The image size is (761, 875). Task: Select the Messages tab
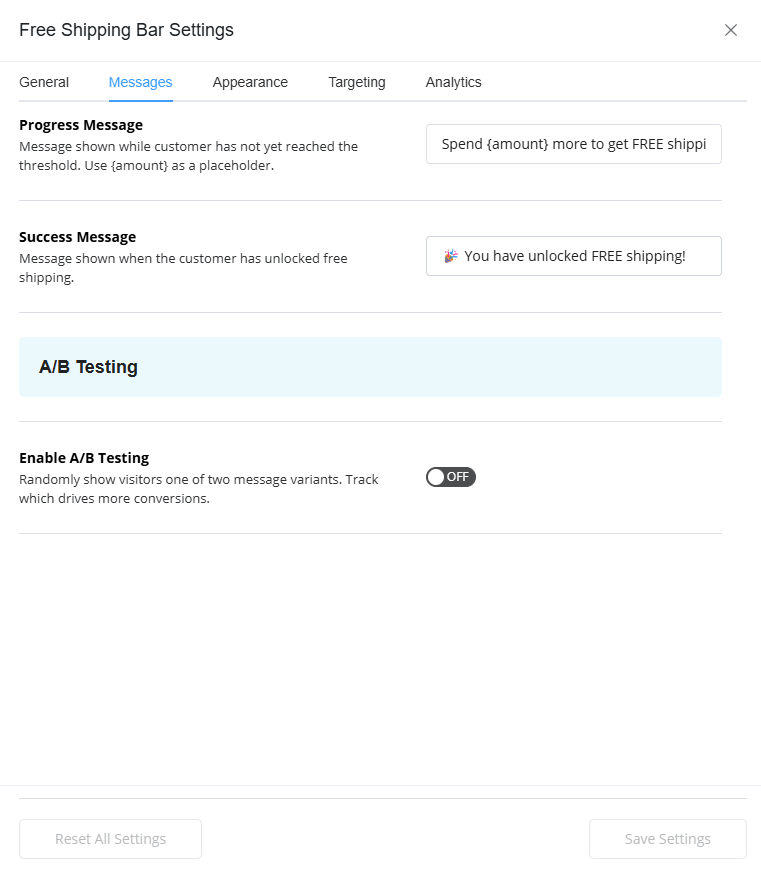pyautogui.click(x=141, y=82)
